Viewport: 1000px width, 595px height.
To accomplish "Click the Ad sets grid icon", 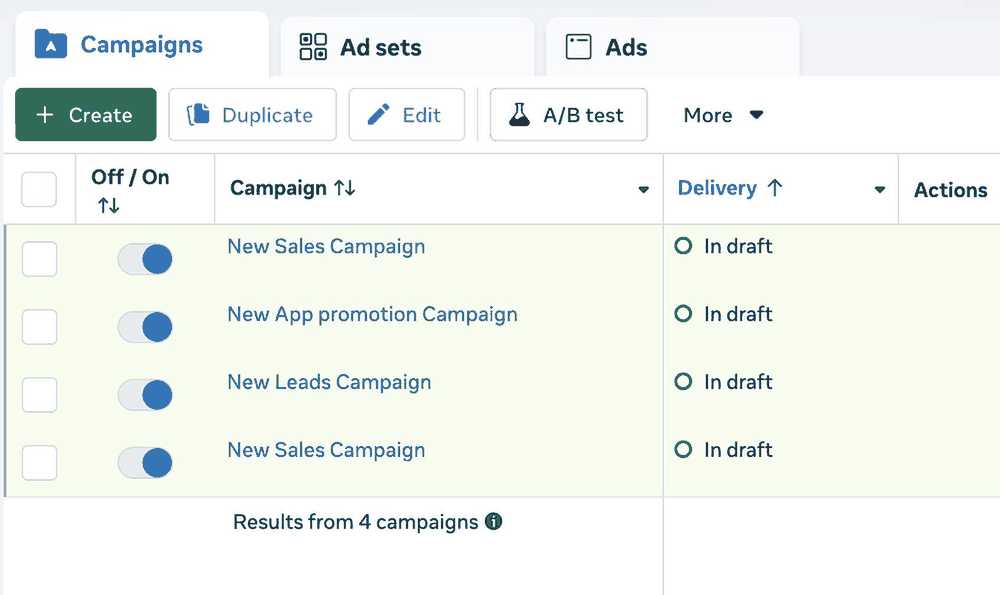I will tap(313, 47).
